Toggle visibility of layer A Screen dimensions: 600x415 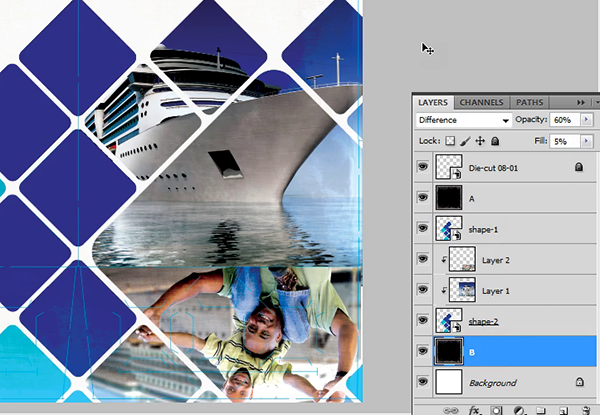(x=423, y=199)
